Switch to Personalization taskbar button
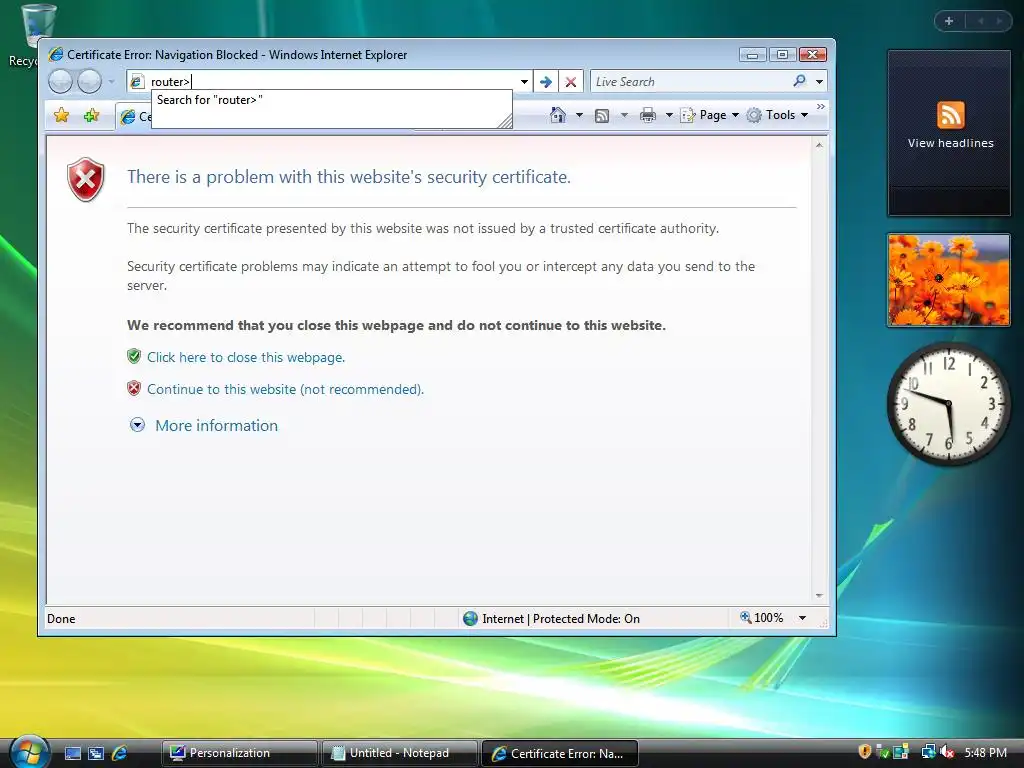The height and width of the screenshot is (768, 1024). [x=239, y=753]
